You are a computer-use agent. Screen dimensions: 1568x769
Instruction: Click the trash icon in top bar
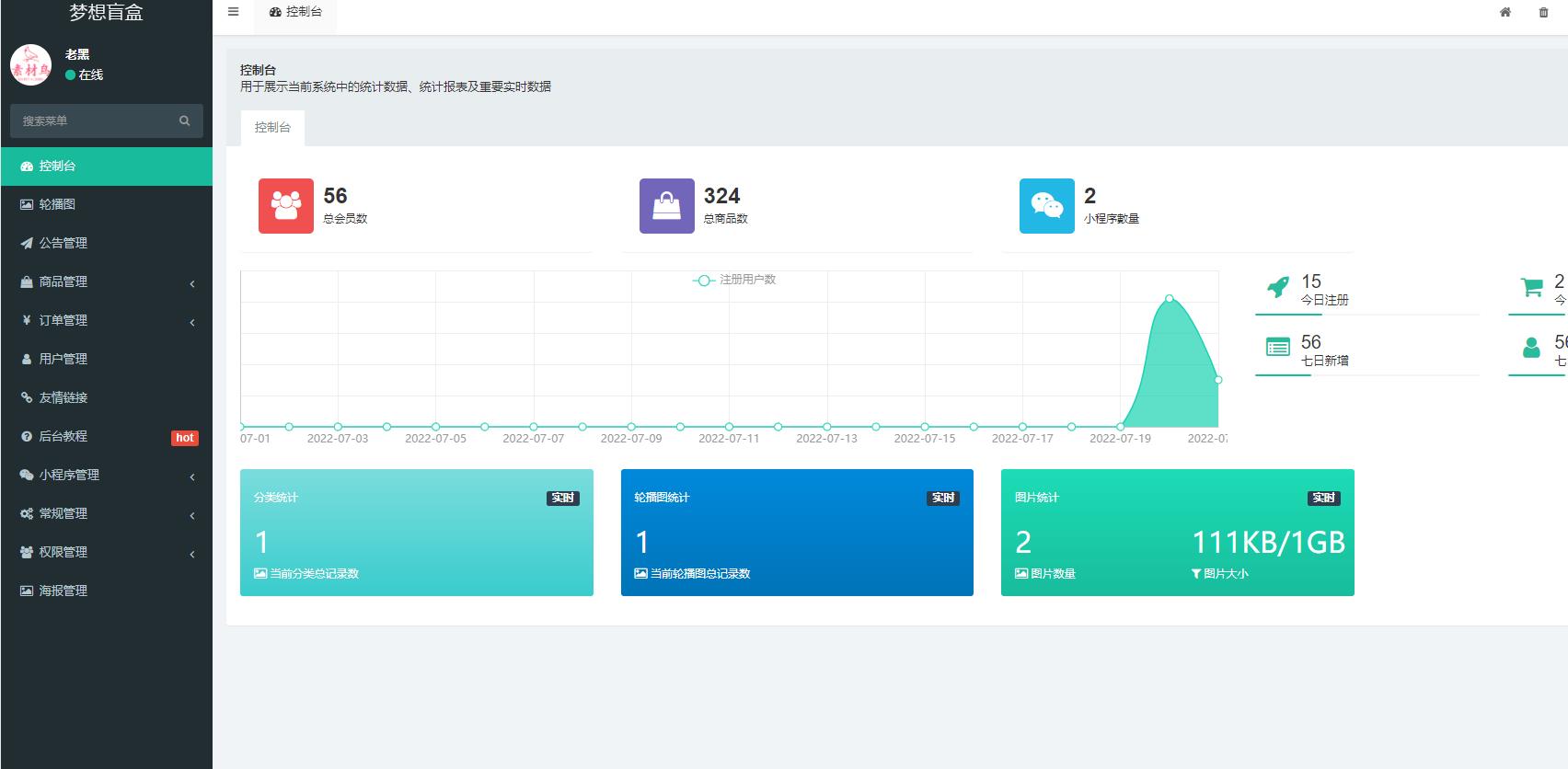1543,12
